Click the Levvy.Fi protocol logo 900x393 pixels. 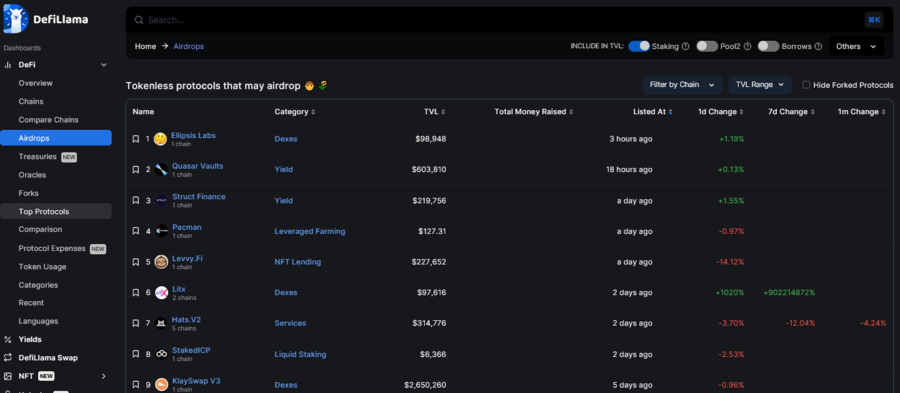pos(161,262)
